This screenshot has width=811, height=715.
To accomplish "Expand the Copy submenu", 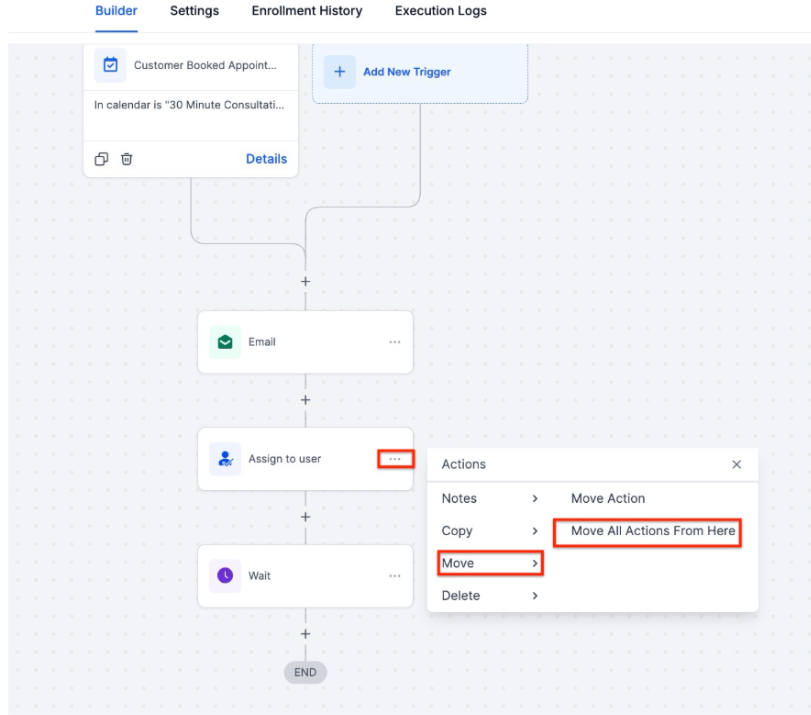I will 490,531.
